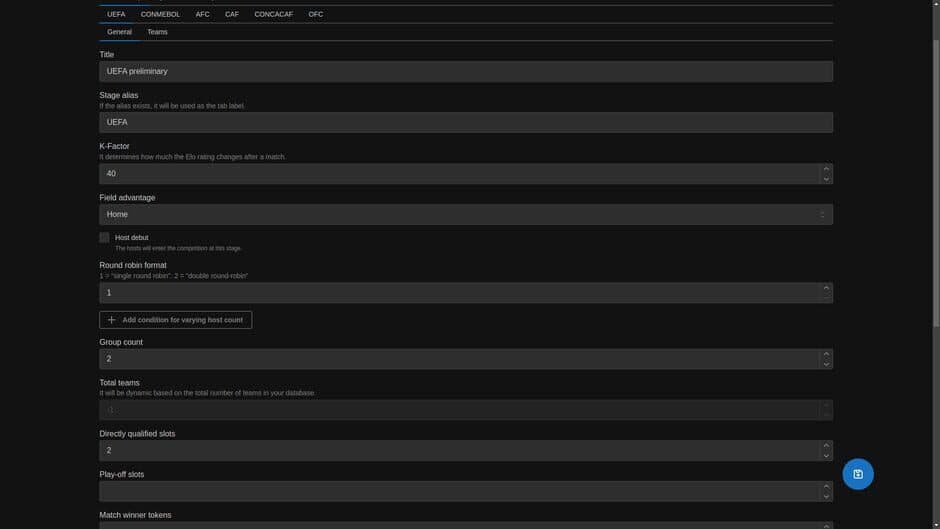
Task: Increase the Group count value
Action: click(826, 354)
